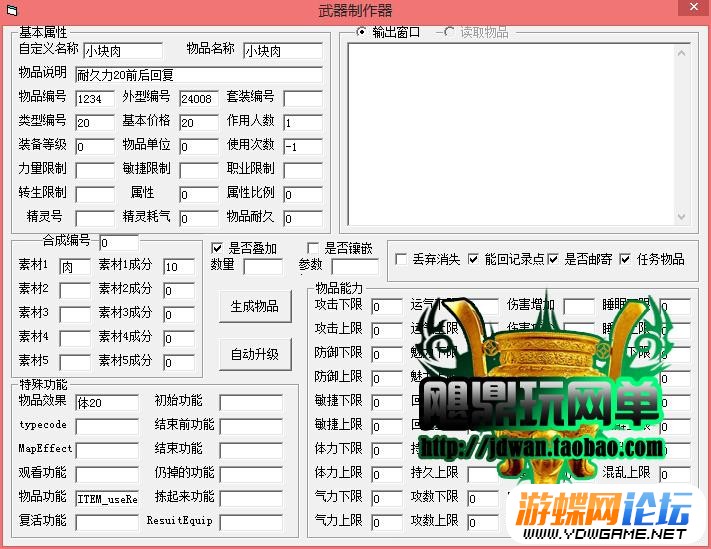Click the 物品耐久 field
The image size is (711, 549).
click(x=303, y=219)
